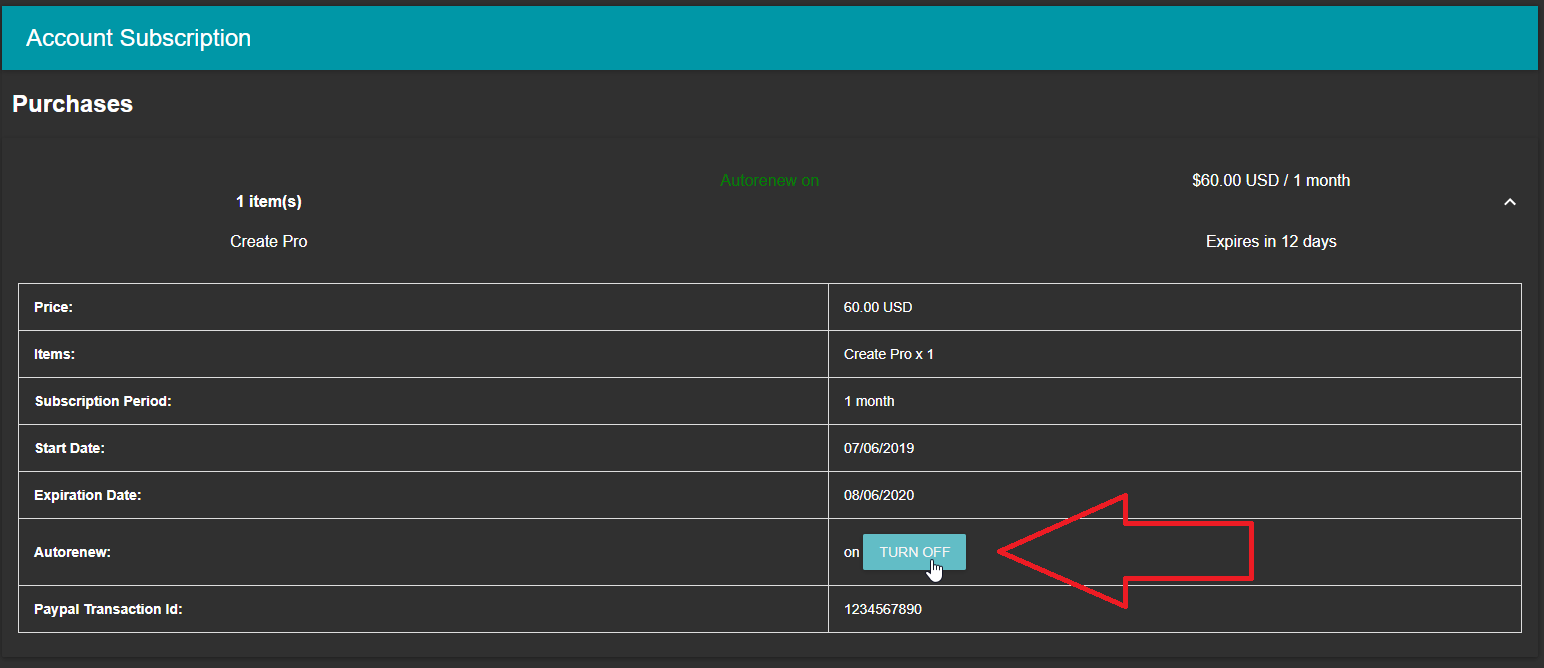Image resolution: width=1544 pixels, height=668 pixels.
Task: Select the 1 month subscription period value
Action: coord(868,401)
